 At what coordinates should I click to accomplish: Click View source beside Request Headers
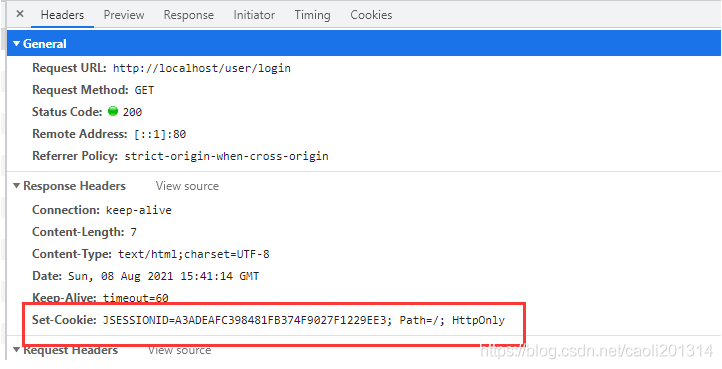point(179,350)
